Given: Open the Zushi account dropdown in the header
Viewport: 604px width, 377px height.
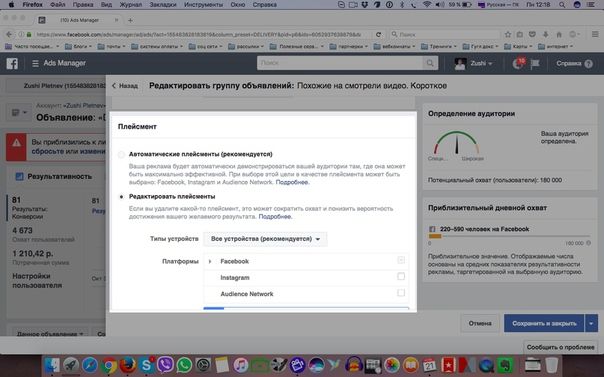Looking at the screenshot, I should pyautogui.click(x=481, y=64).
